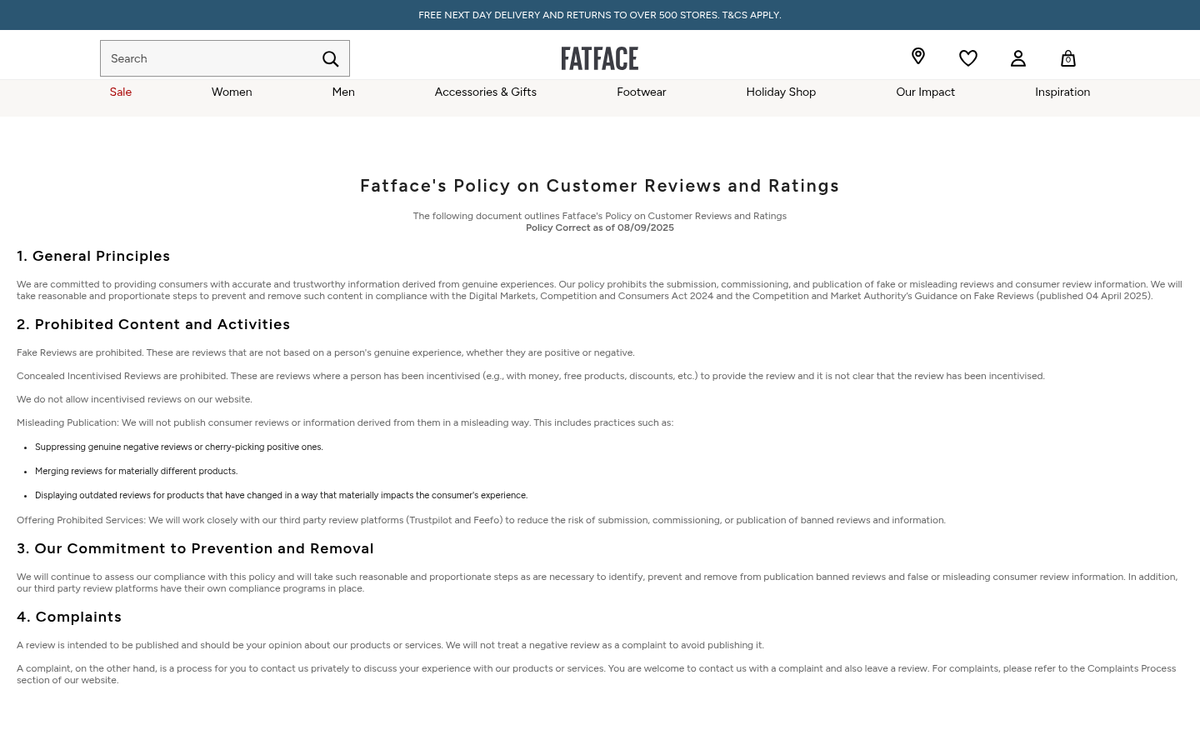Place the cursor in the Search field
The image size is (1200, 750).
click(200, 58)
